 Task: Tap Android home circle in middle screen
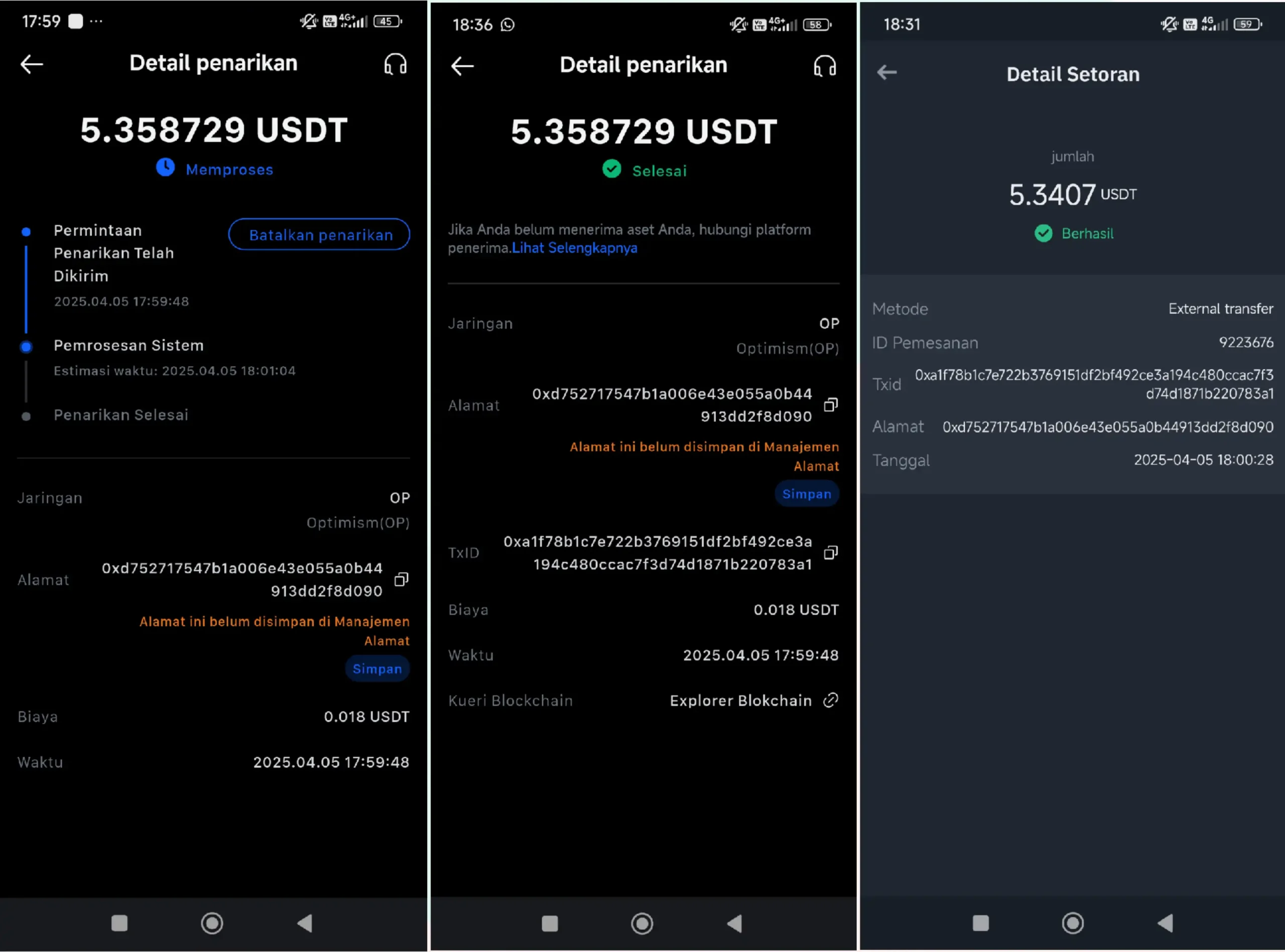coord(642,924)
